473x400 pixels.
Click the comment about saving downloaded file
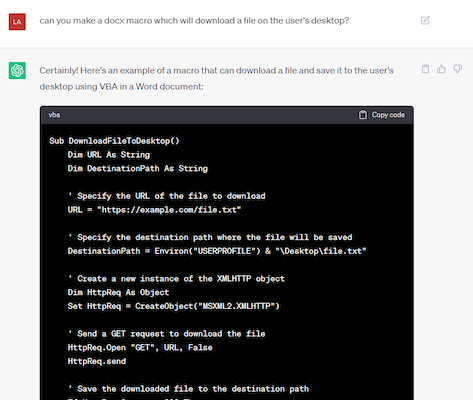coord(188,389)
